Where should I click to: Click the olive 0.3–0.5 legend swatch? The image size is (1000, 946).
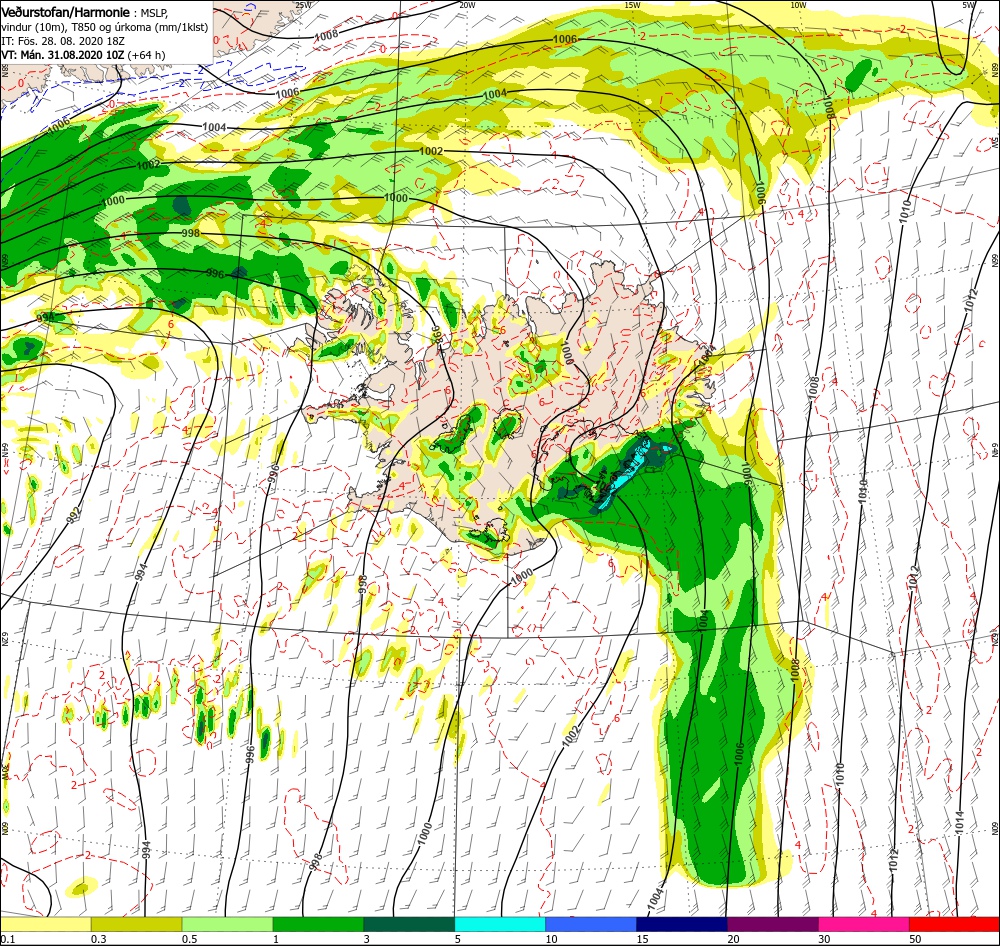(136, 924)
